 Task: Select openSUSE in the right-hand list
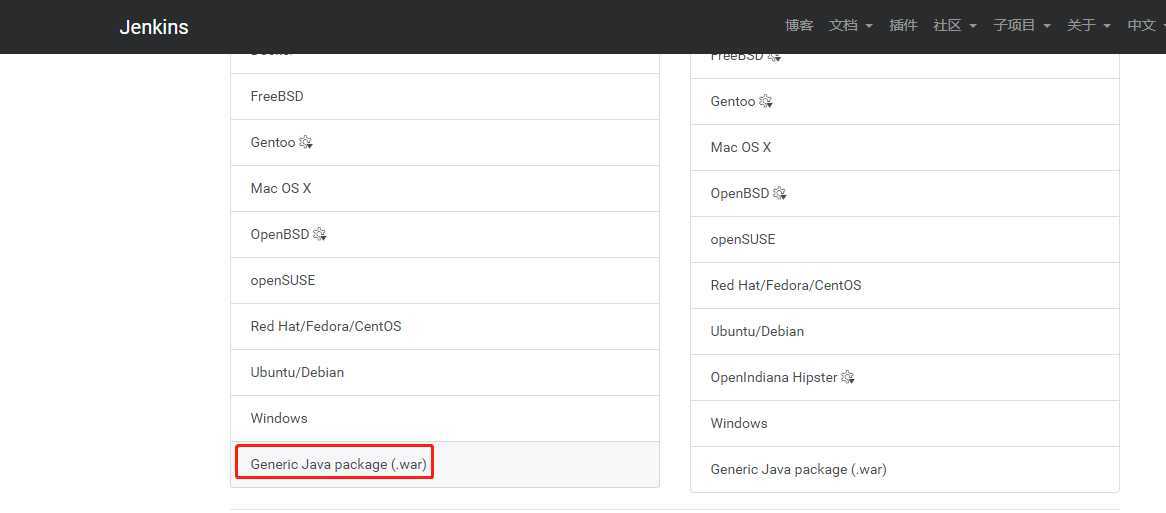(743, 239)
